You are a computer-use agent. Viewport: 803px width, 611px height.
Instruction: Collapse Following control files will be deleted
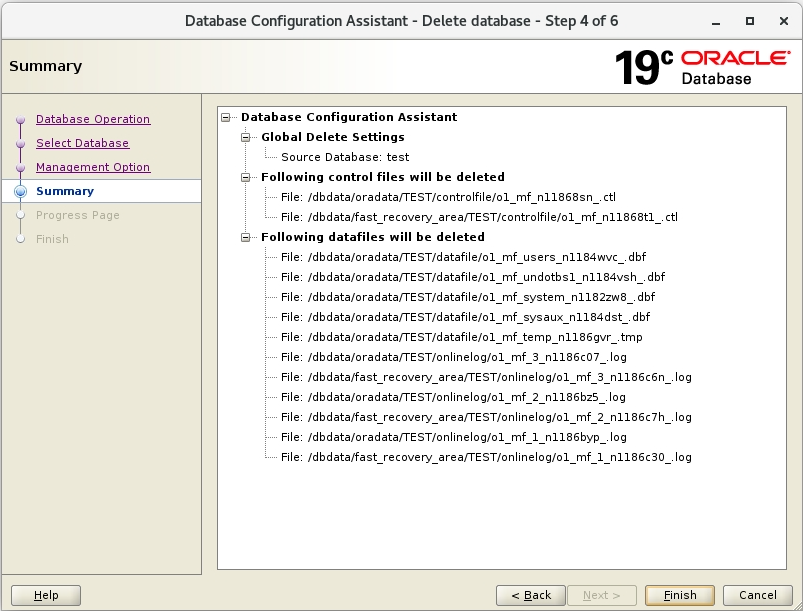(246, 177)
